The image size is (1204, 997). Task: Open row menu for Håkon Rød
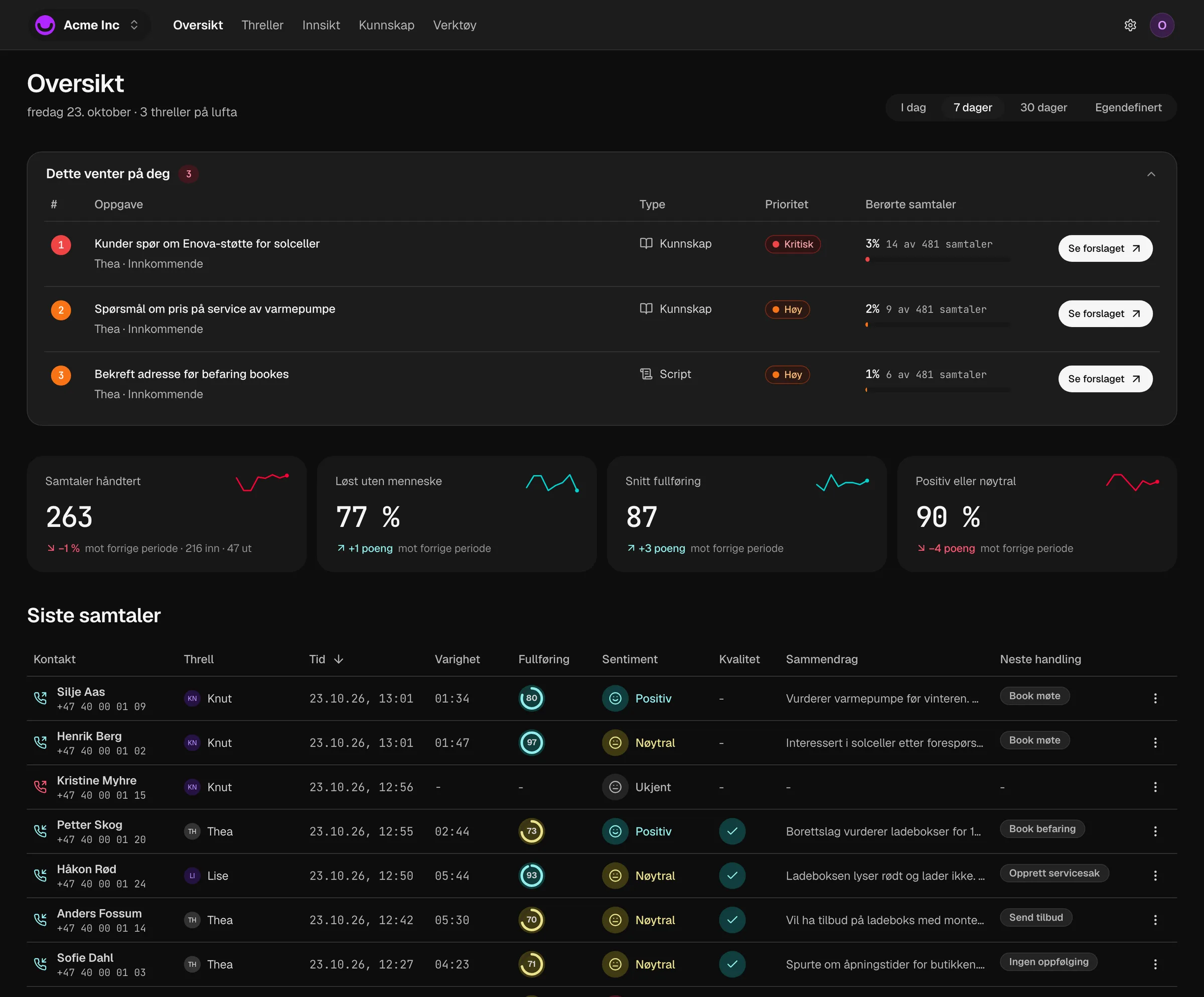coord(1155,876)
